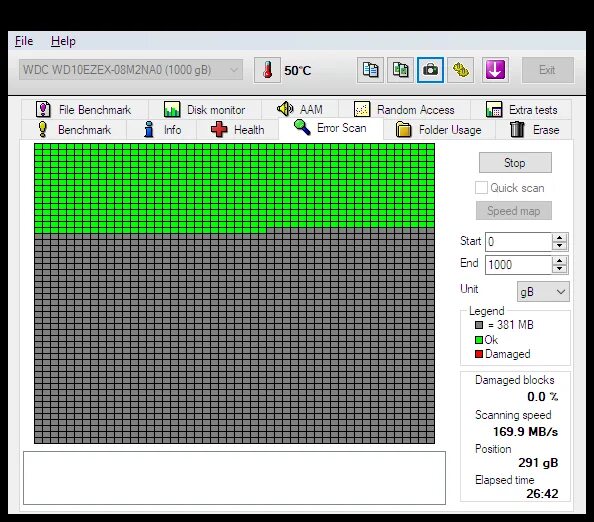The height and width of the screenshot is (522, 594).
Task: Switch to the Random Access tab
Action: click(404, 110)
